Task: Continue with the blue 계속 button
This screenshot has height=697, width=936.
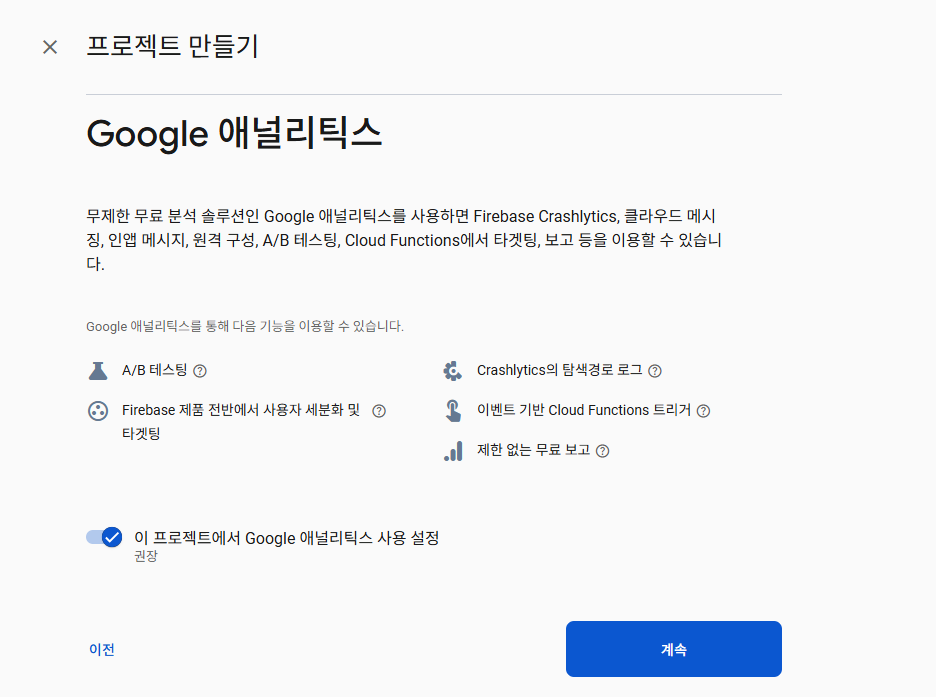Action: [x=673, y=649]
